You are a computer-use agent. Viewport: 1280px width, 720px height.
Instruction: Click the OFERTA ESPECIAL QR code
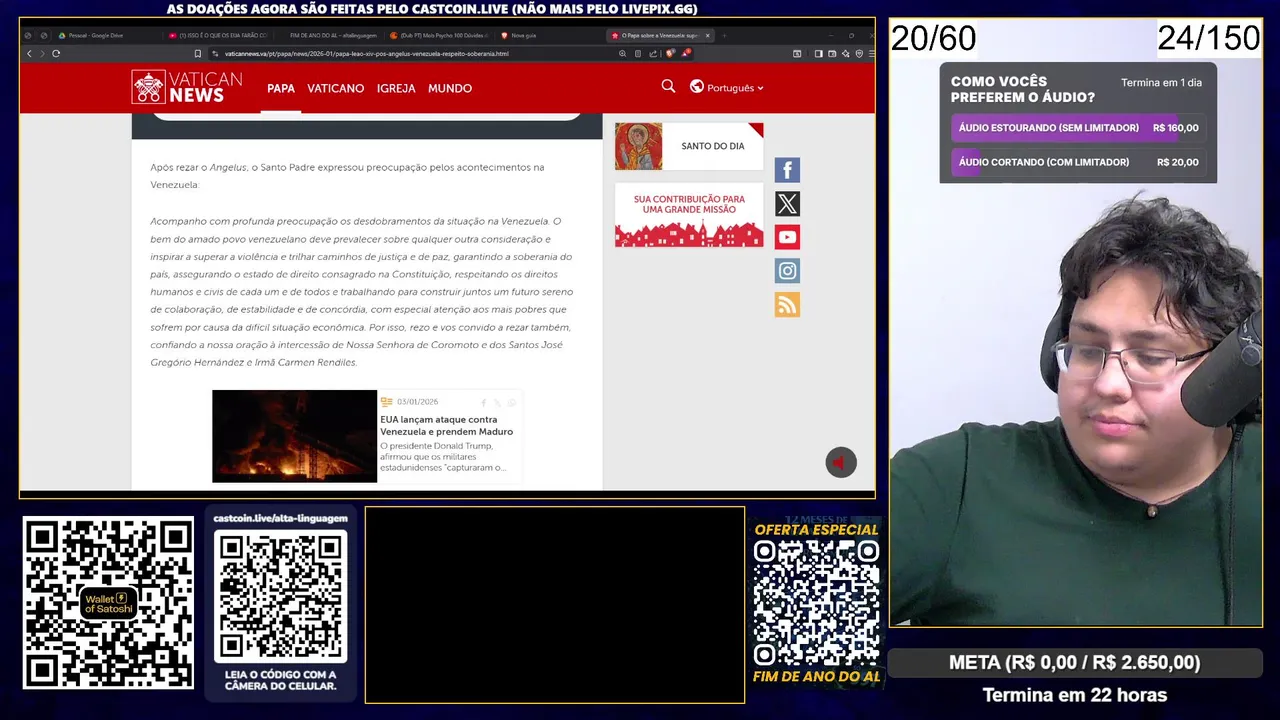(x=816, y=604)
